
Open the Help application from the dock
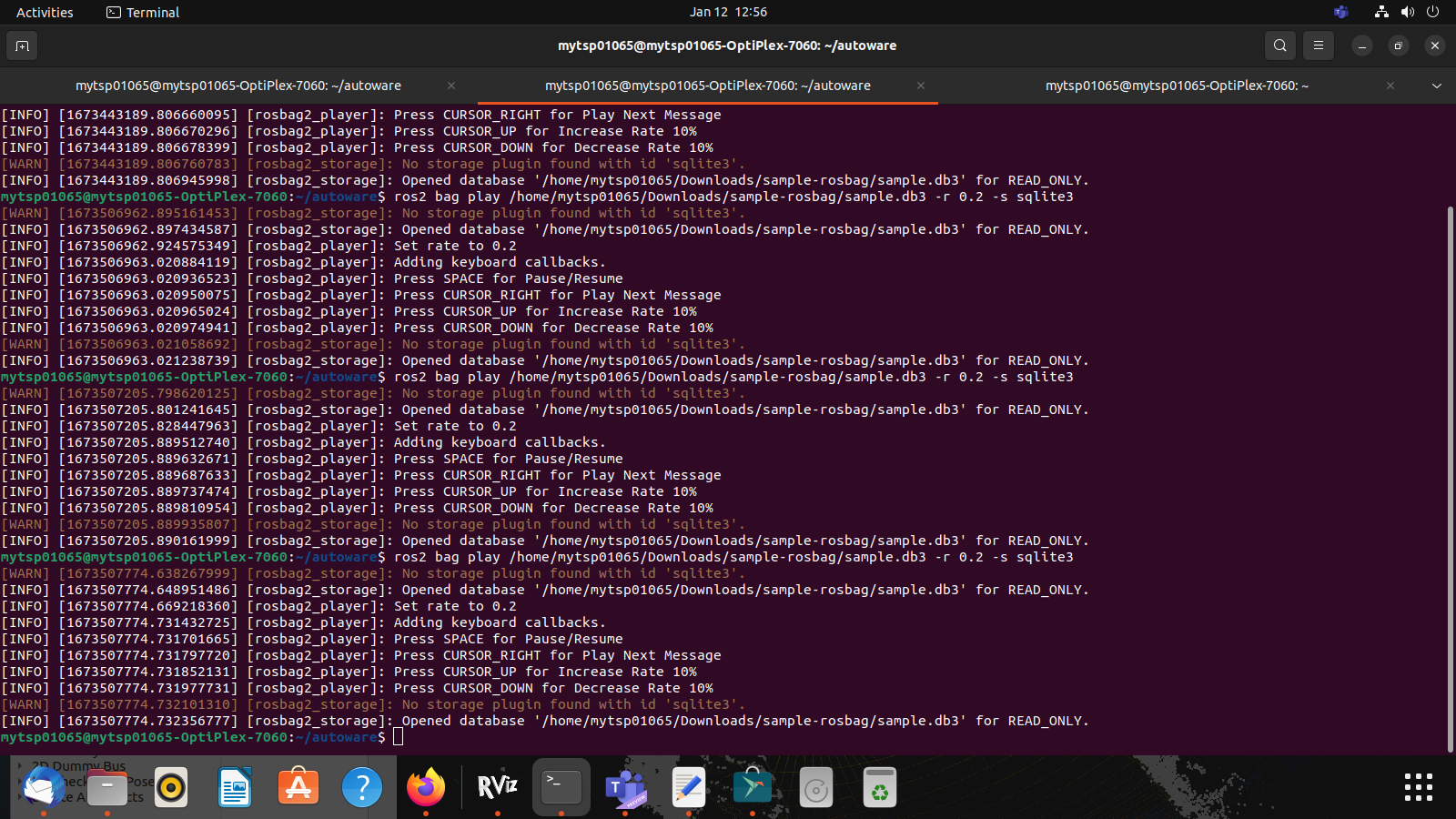click(x=362, y=787)
